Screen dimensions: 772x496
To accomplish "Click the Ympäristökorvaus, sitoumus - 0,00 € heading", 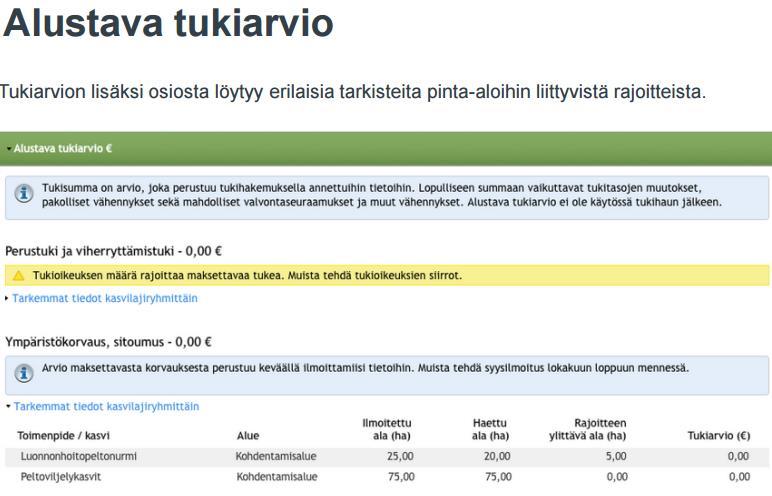I will 108,342.
